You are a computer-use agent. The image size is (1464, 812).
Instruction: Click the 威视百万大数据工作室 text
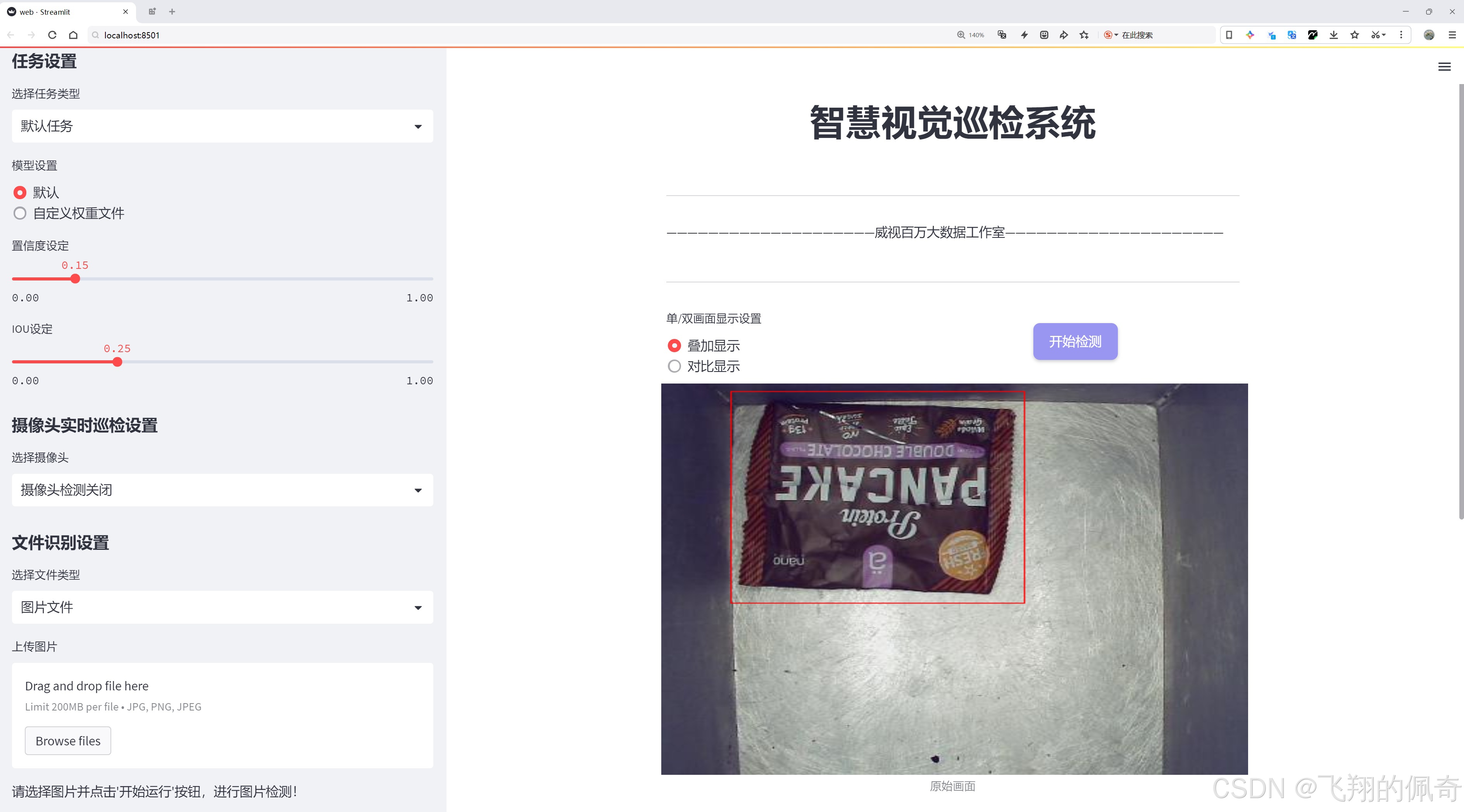pyautogui.click(x=940, y=232)
